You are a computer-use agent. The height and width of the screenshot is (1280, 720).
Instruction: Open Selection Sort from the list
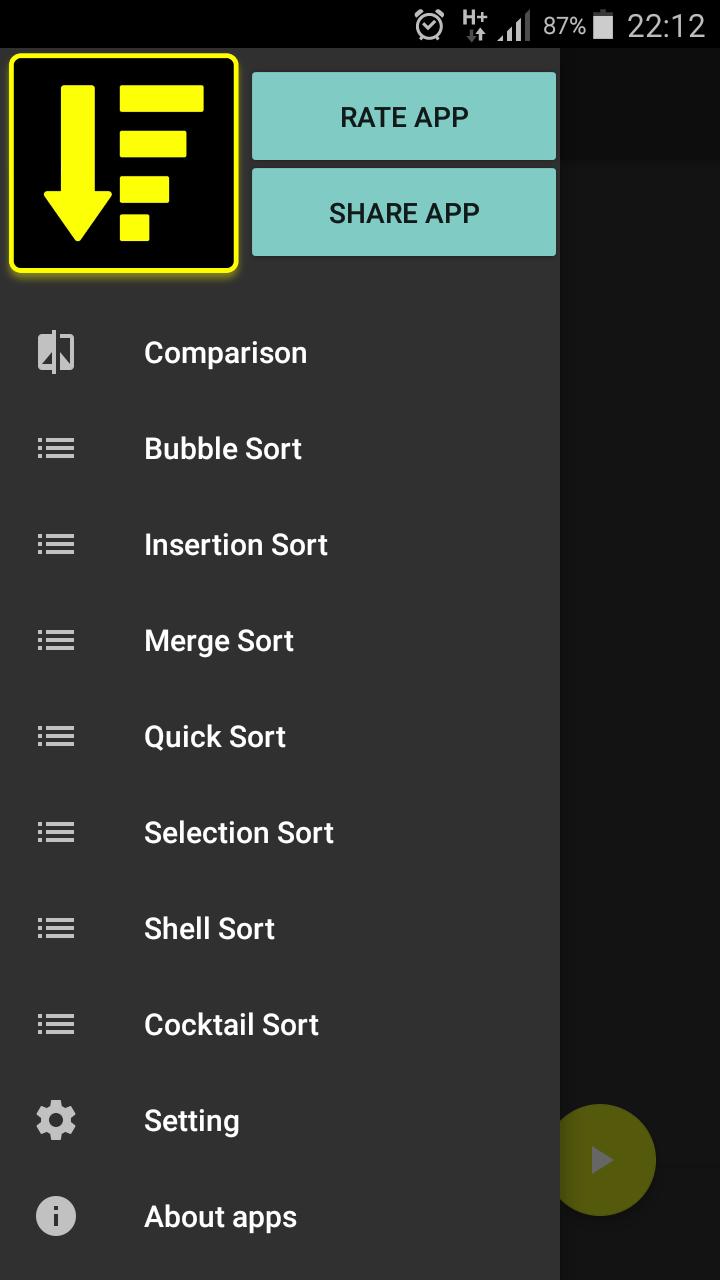click(x=280, y=832)
